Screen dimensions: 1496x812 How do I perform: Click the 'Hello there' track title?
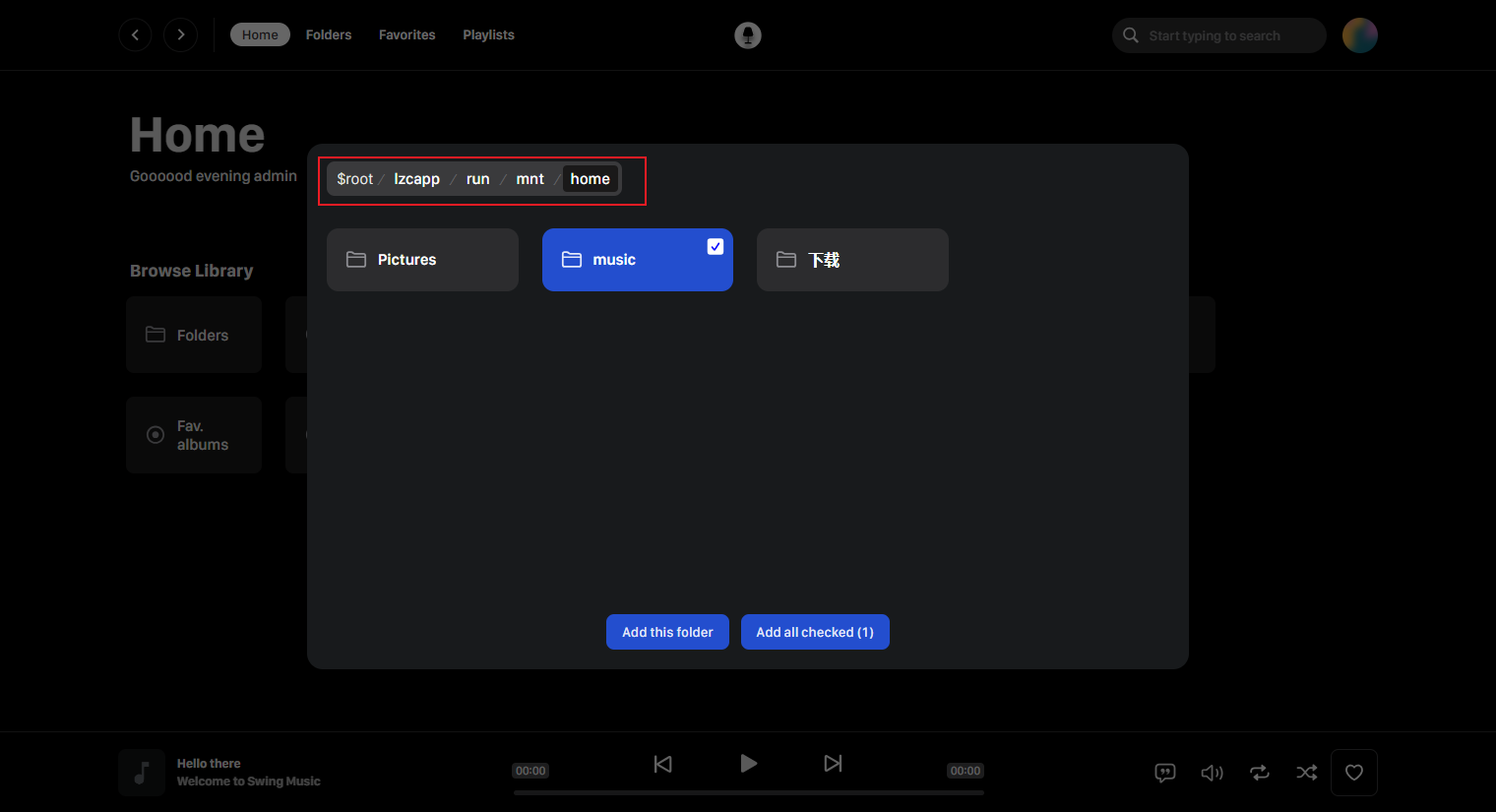209,764
